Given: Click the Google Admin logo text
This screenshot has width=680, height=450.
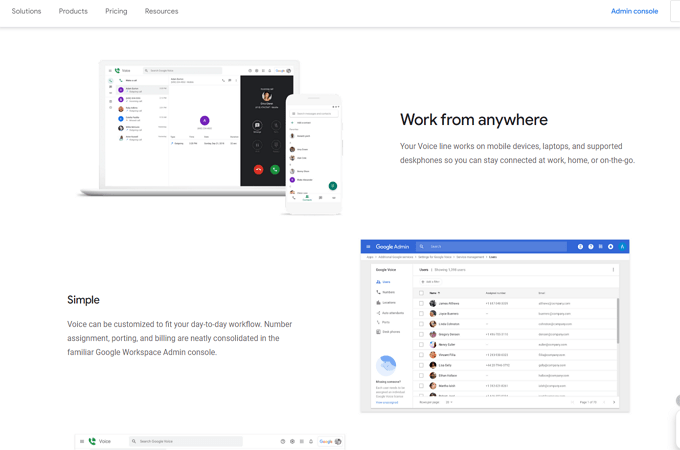Looking at the screenshot, I should (x=392, y=247).
